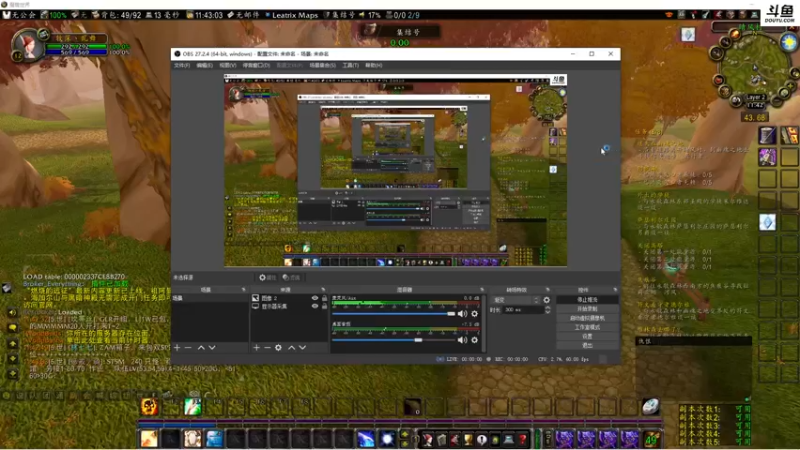Click the green feather buff icon on action bar
This screenshot has height=450, width=800.
(x=192, y=407)
